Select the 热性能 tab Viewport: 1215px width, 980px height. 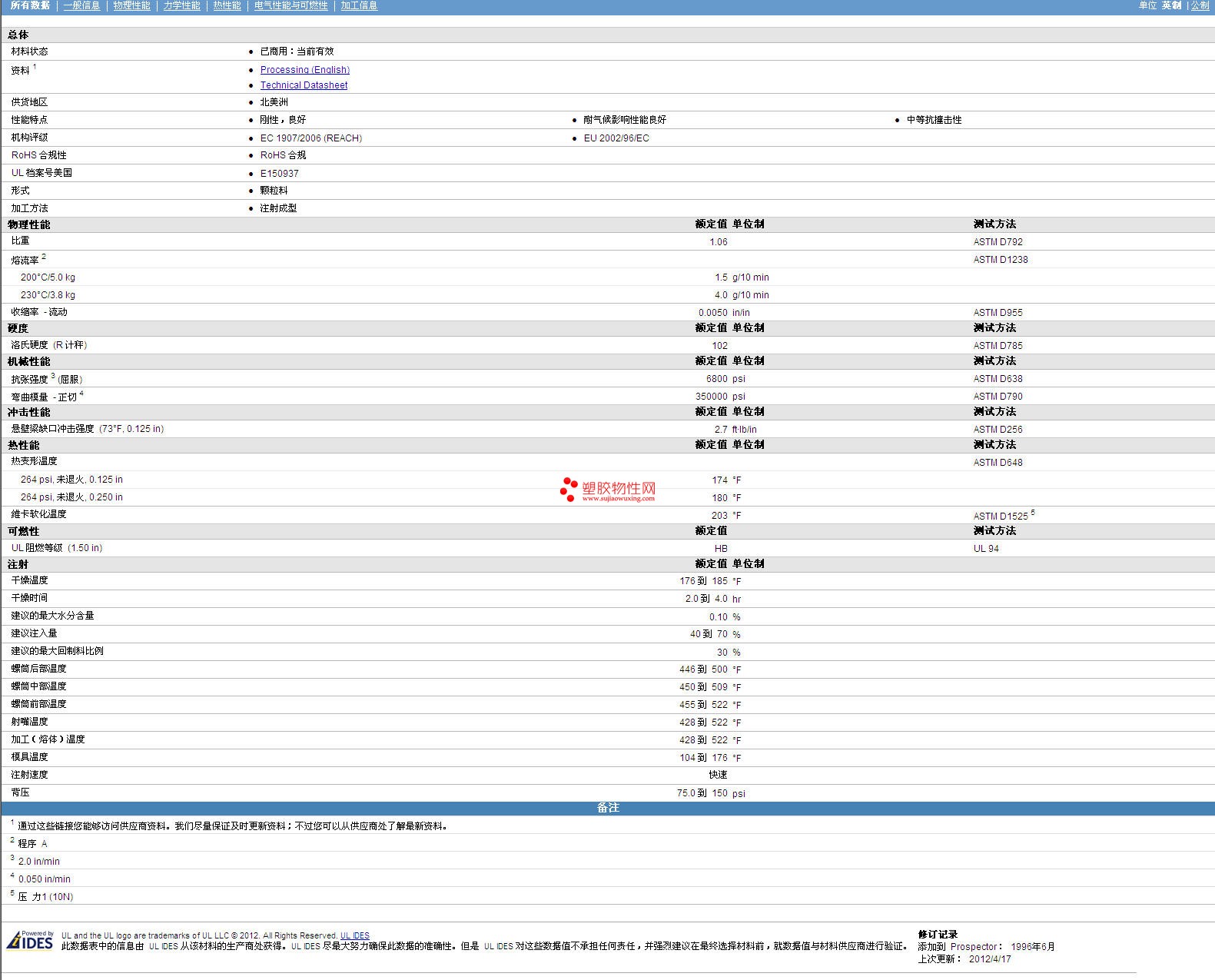click(227, 5)
